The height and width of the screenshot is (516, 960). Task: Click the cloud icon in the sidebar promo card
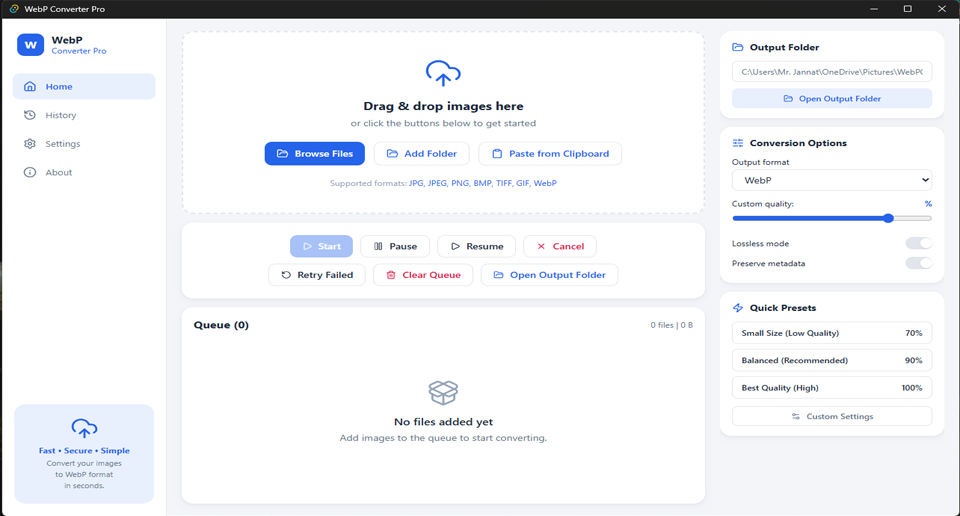tap(84, 428)
